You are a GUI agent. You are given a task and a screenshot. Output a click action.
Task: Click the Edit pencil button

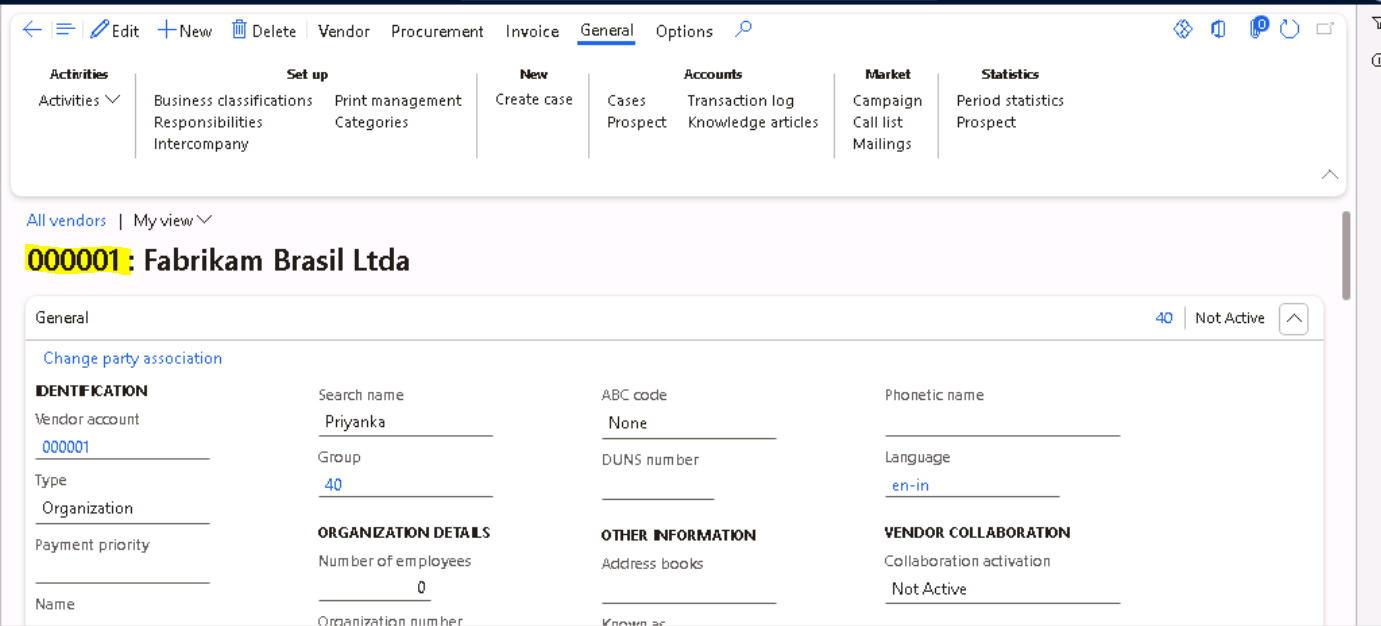point(114,31)
